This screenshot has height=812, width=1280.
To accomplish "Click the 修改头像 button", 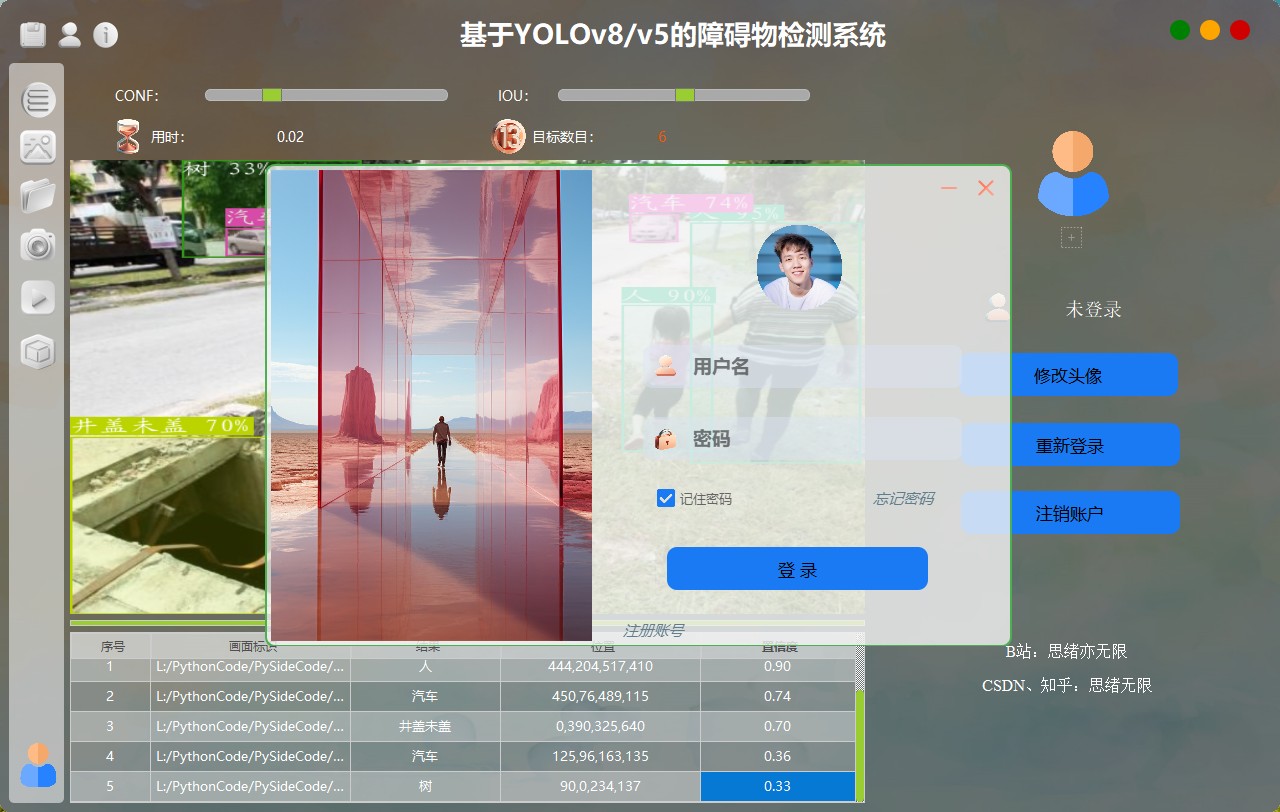I will pos(1069,375).
